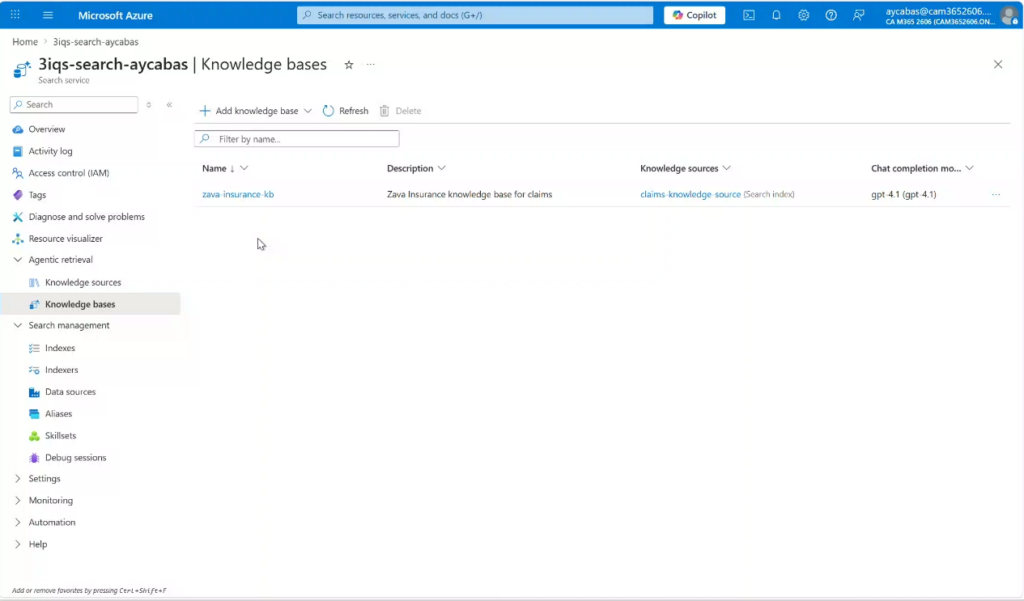This screenshot has width=1024, height=601.
Task: Collapse the Search management section
Action: [18, 325]
